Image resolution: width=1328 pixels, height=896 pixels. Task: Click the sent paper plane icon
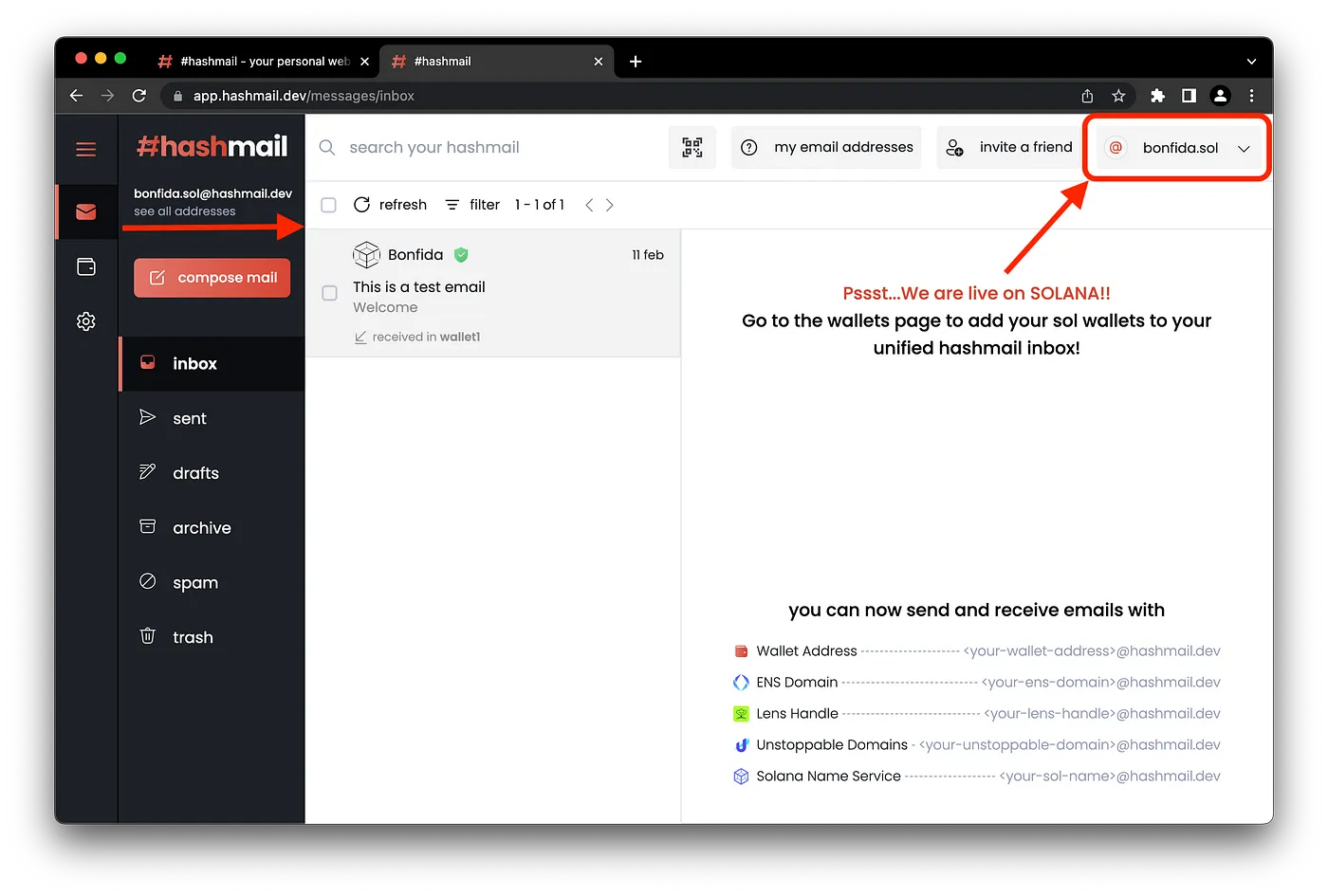147,417
